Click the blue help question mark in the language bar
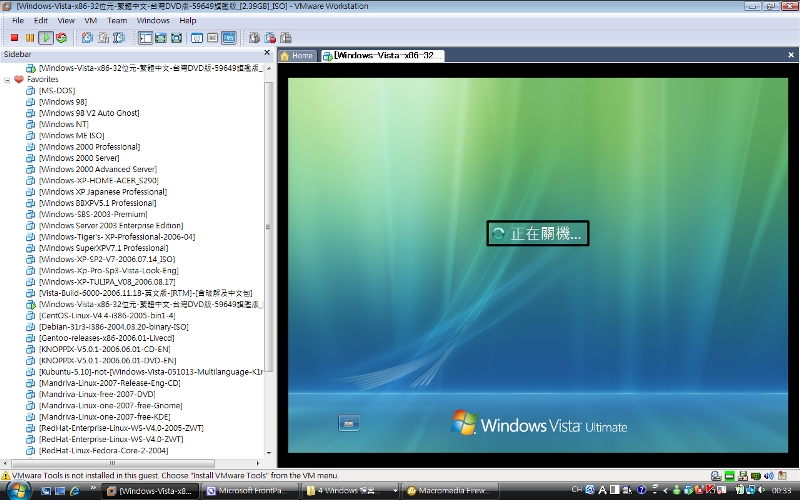 [x=641, y=490]
